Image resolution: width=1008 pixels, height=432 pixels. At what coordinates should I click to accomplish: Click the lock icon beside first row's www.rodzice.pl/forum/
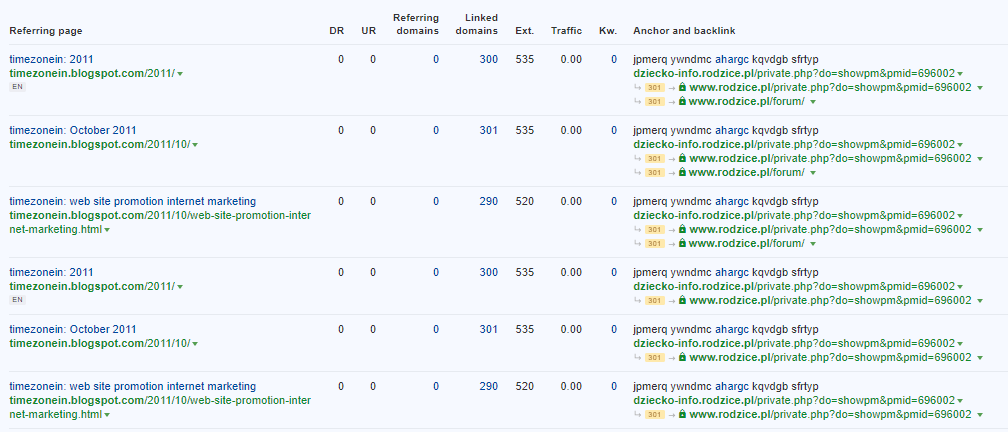point(683,101)
